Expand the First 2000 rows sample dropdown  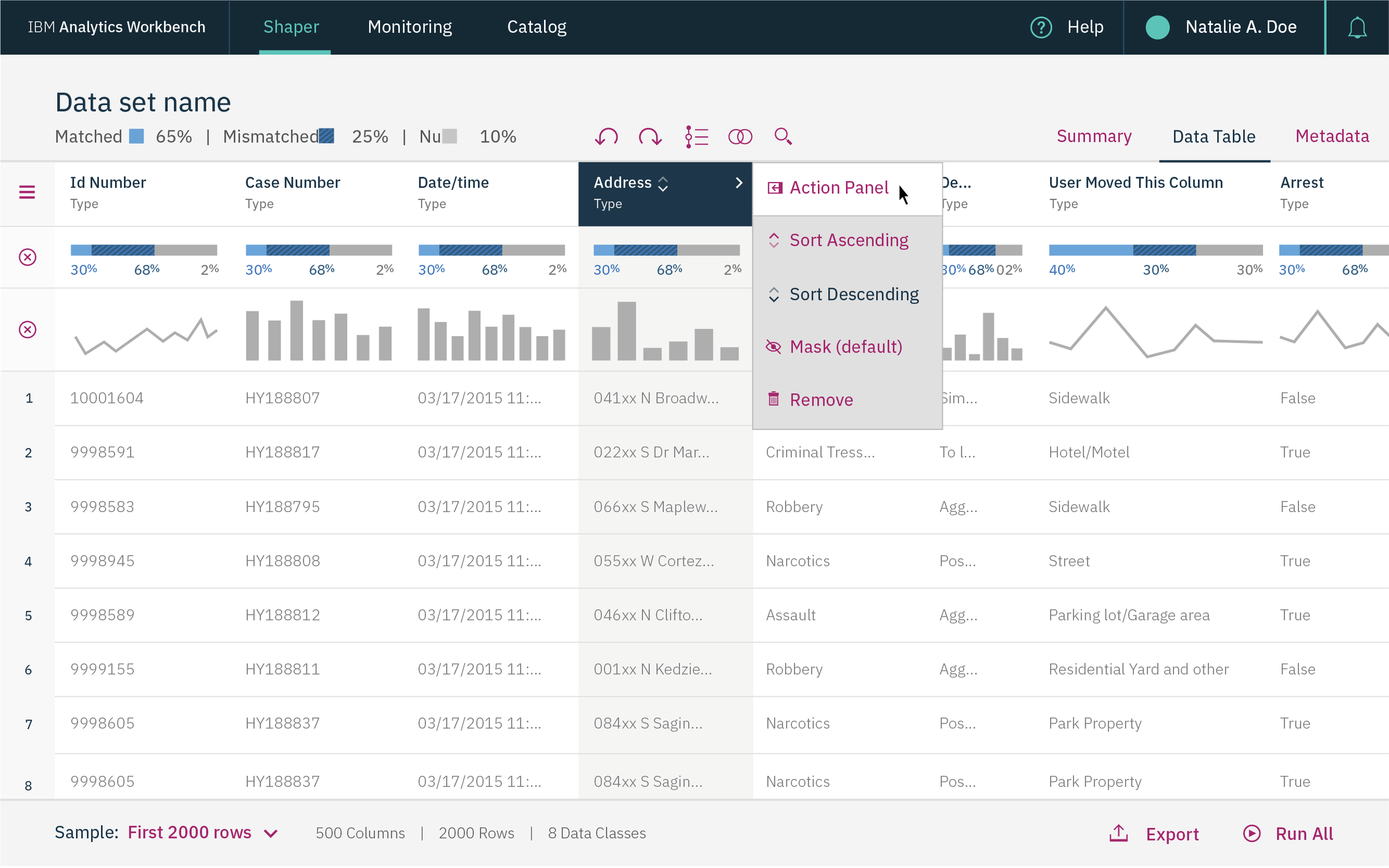click(x=271, y=833)
